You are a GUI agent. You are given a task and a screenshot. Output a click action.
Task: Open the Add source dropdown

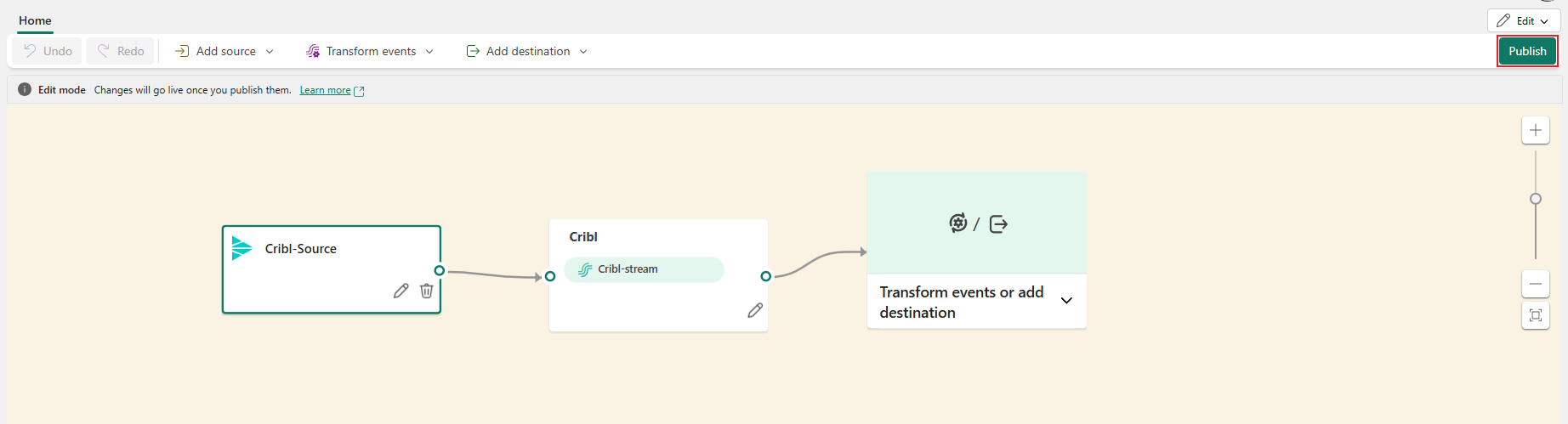coord(224,51)
